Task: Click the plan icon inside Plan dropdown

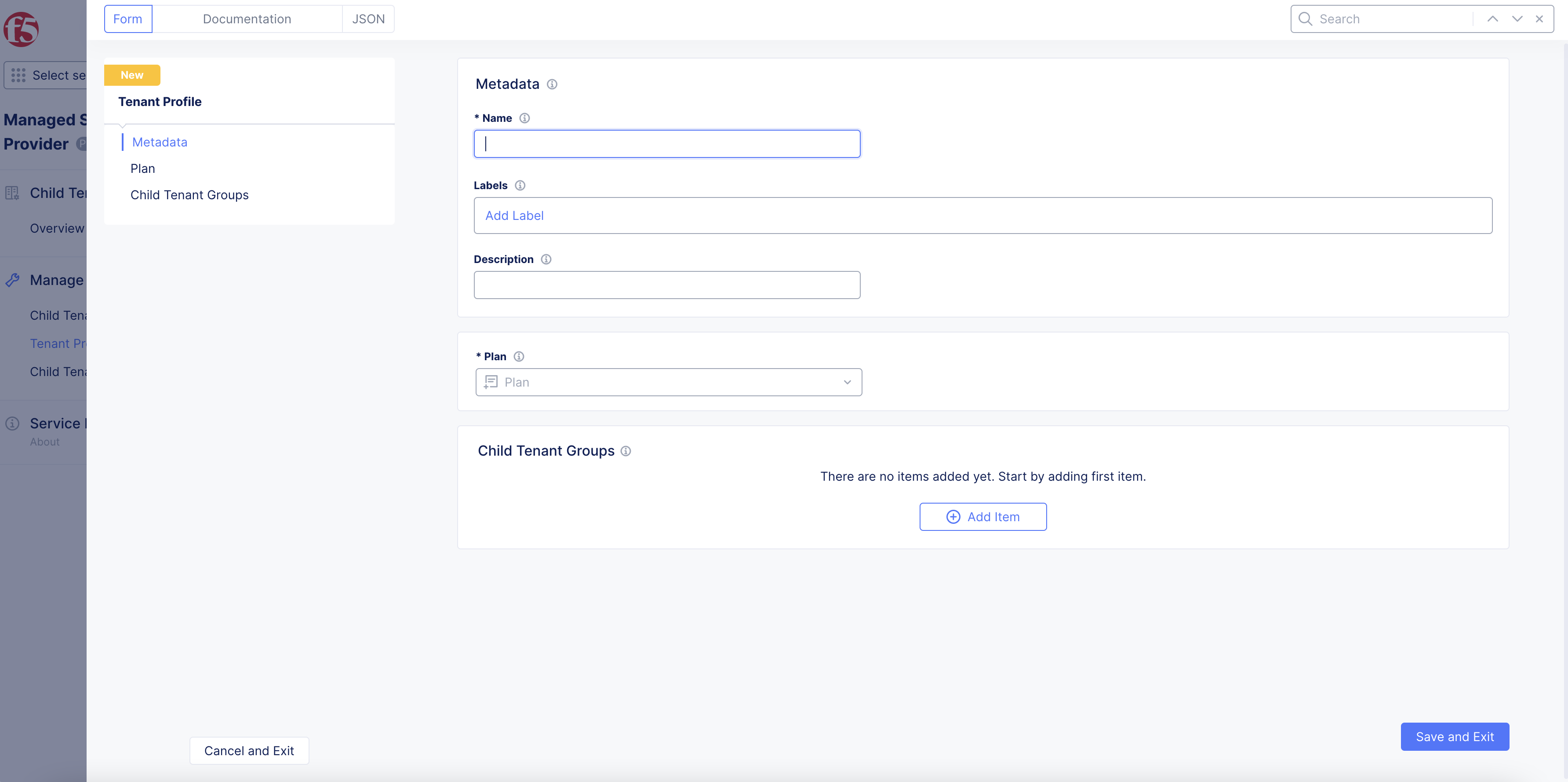Action: coord(491,382)
